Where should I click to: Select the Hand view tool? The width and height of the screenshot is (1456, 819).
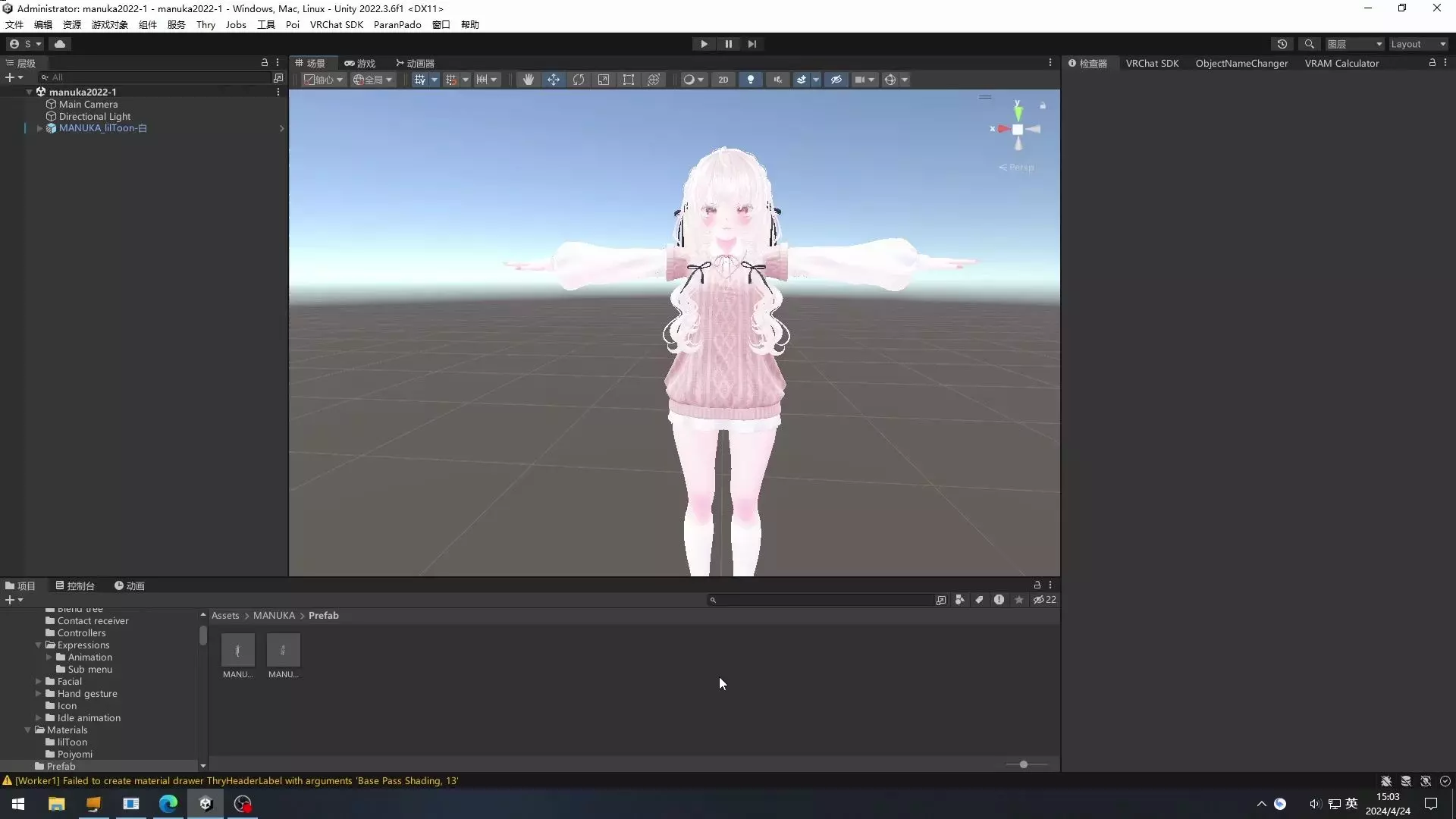[x=529, y=80]
